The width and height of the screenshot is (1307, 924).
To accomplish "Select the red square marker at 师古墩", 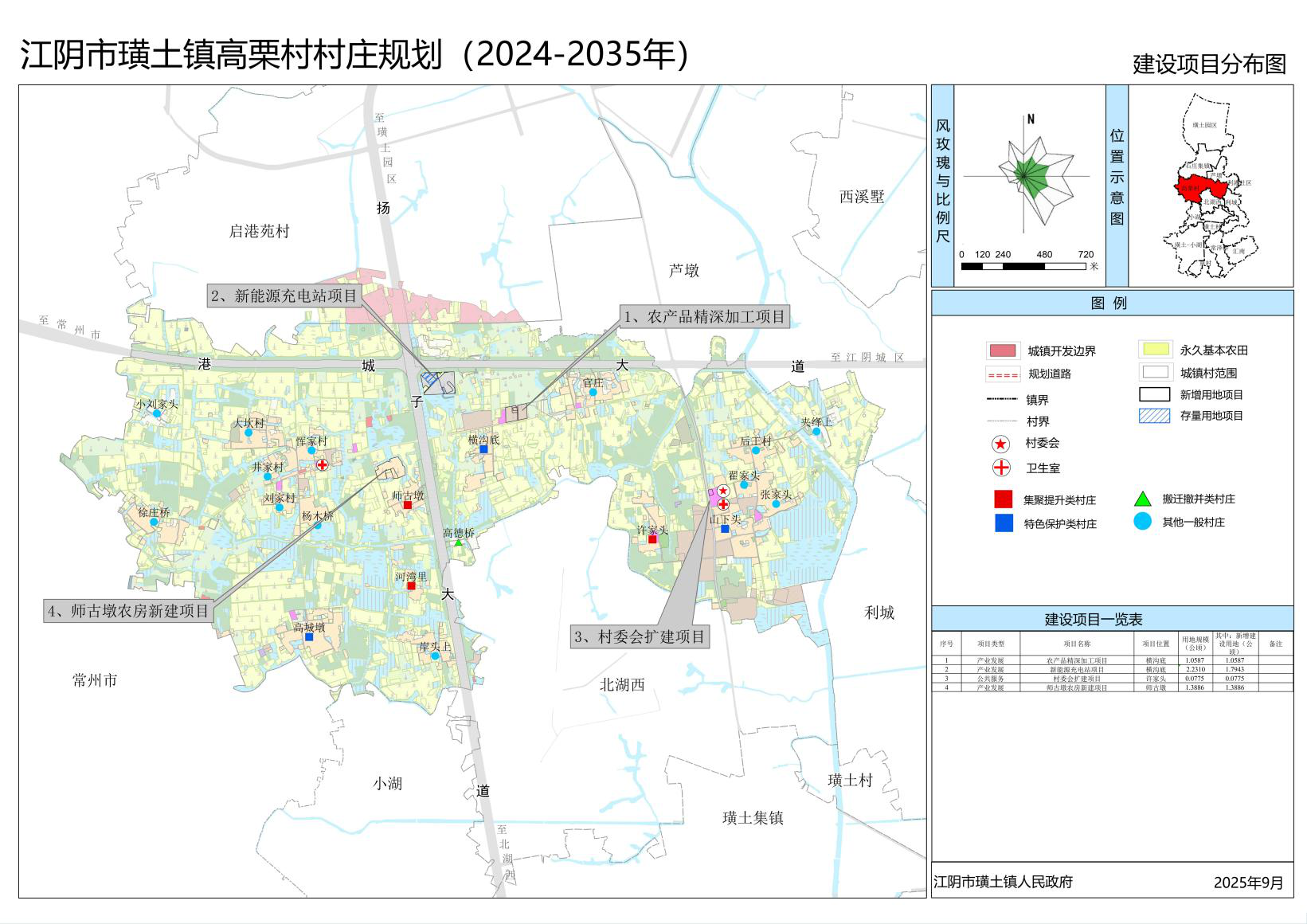I will (x=407, y=505).
